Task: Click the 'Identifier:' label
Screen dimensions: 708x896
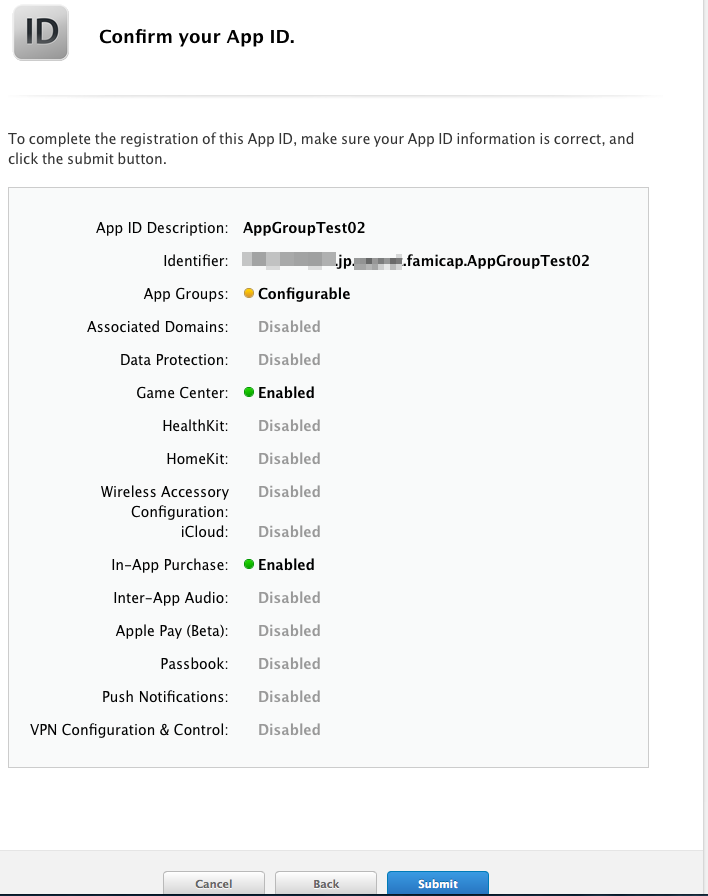Action: [x=195, y=261]
